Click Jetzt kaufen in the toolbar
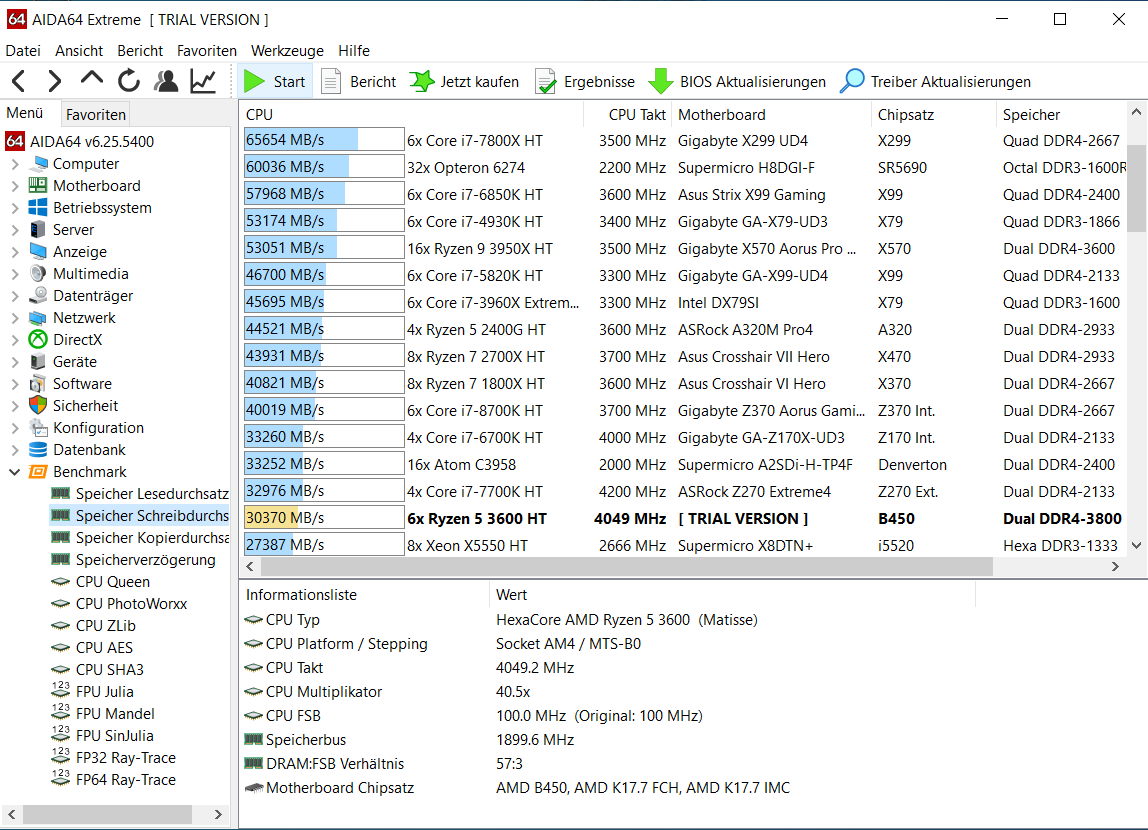Viewport: 1148px width, 830px height. click(x=464, y=81)
